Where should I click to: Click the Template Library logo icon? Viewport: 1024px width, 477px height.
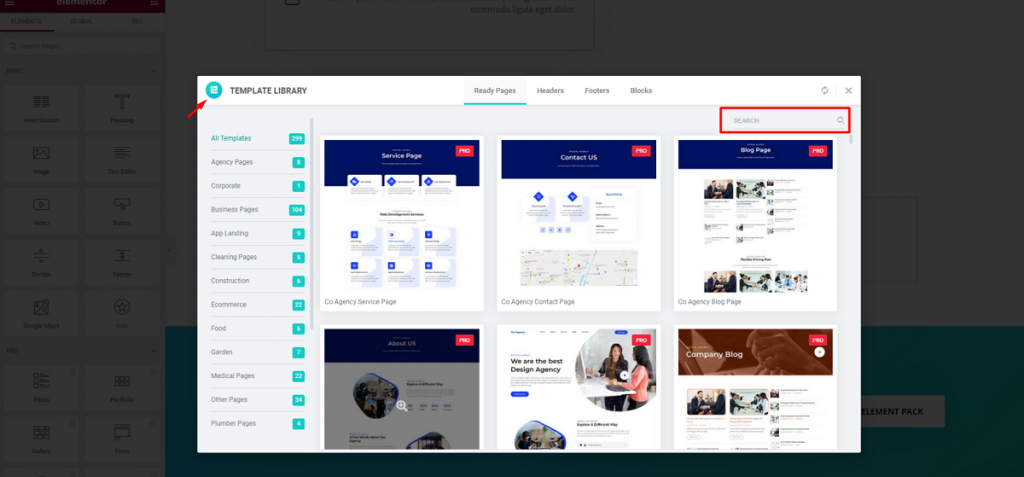coord(214,90)
